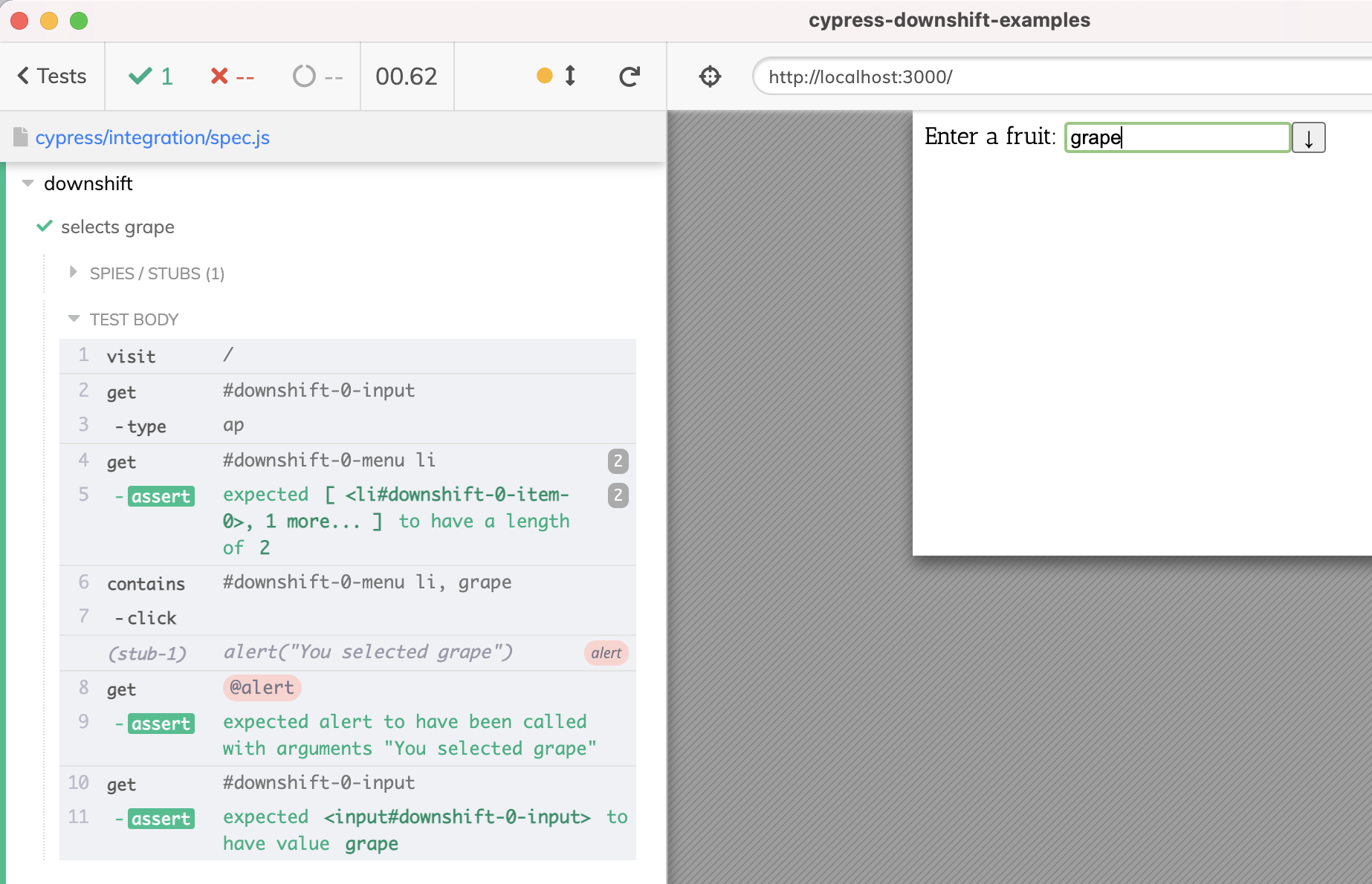Select the visit / command row
1372x884 pixels.
click(x=348, y=356)
